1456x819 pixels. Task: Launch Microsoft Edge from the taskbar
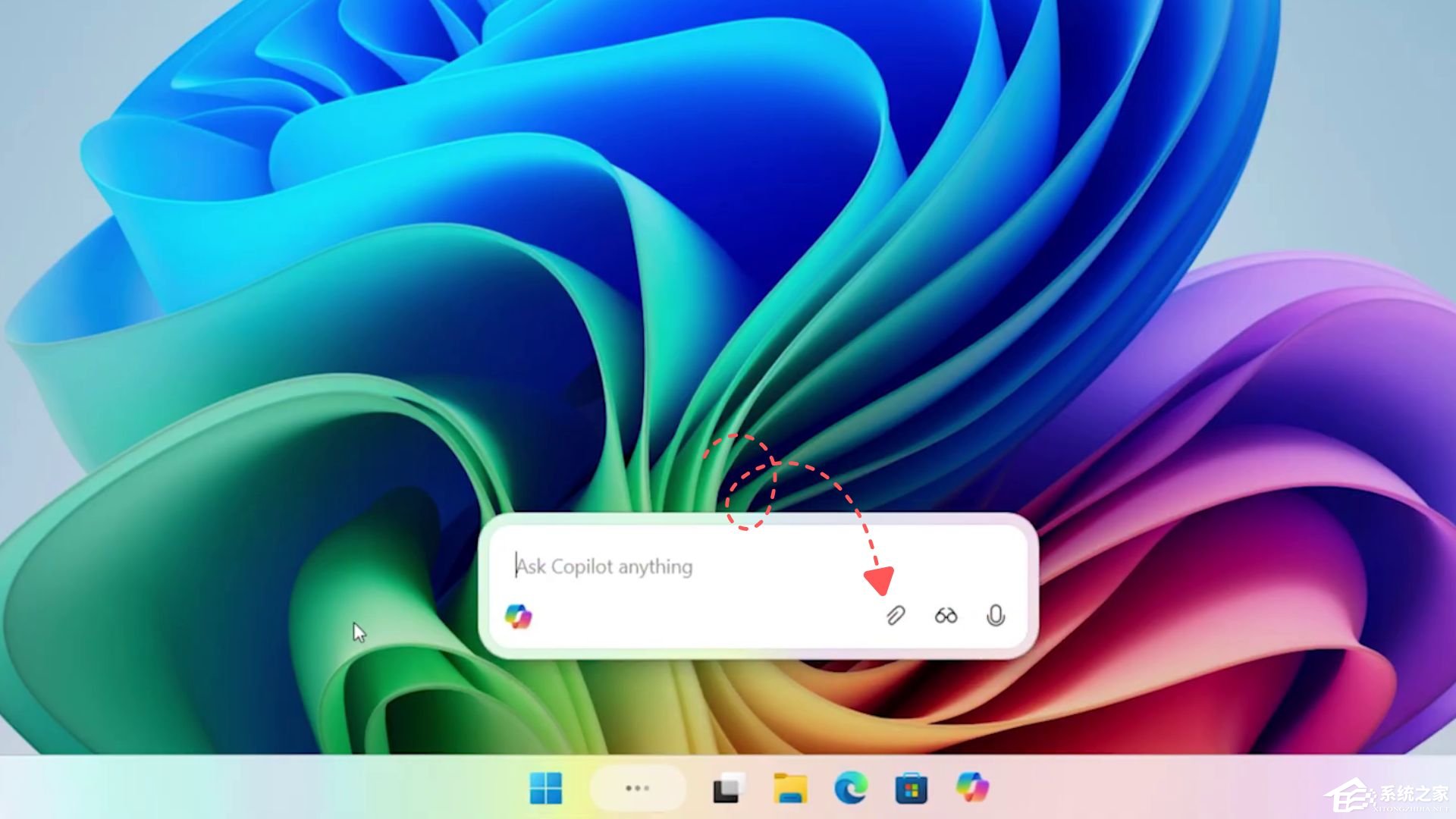point(852,788)
